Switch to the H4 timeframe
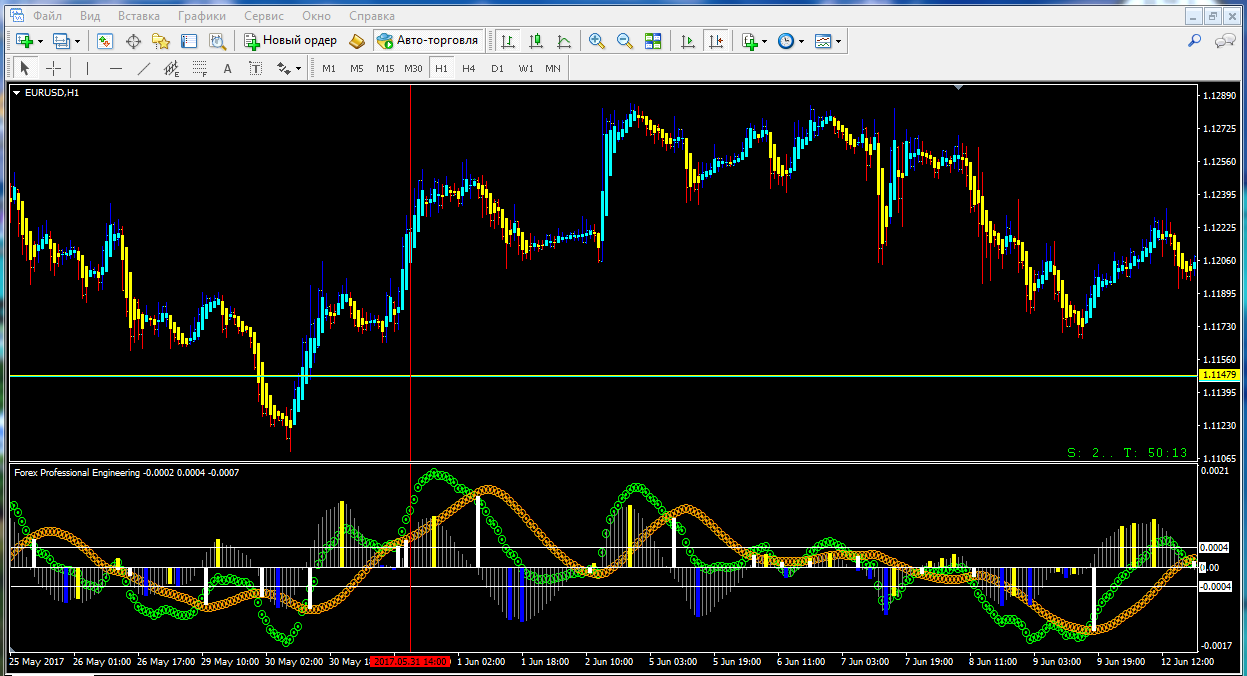The width and height of the screenshot is (1247, 676). (469, 68)
